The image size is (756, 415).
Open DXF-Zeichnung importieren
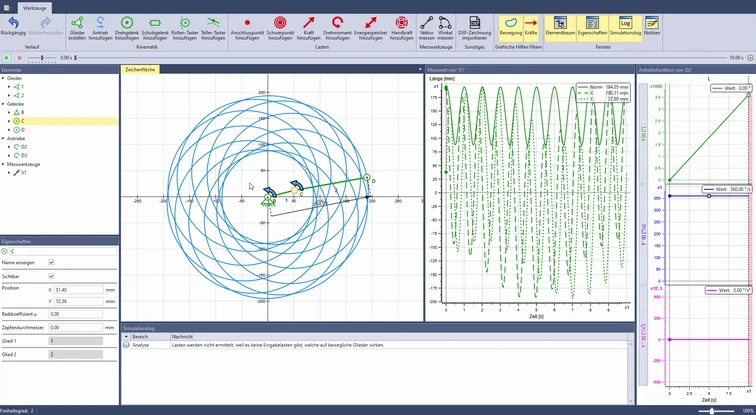474,23
